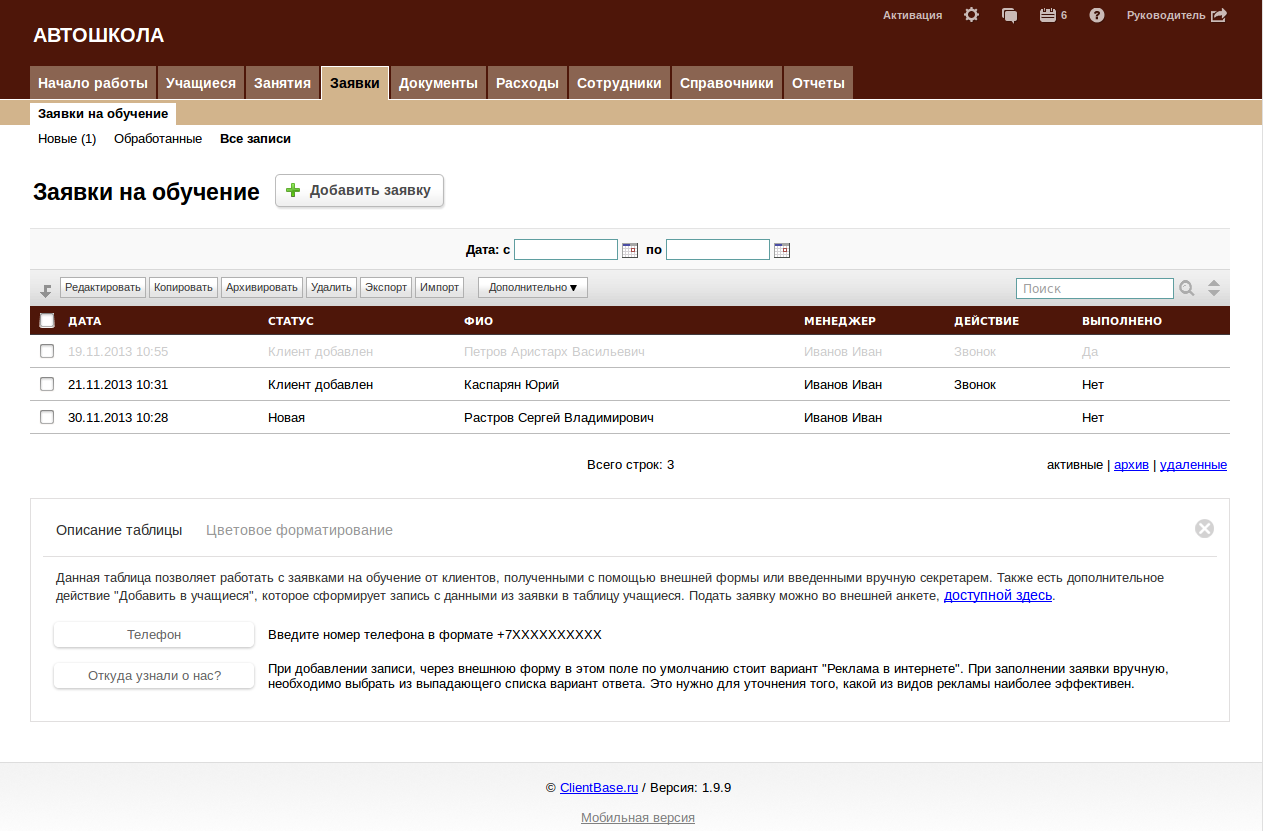The image size is (1263, 831).
Task: Click into the Поиск search field
Action: click(x=1094, y=288)
